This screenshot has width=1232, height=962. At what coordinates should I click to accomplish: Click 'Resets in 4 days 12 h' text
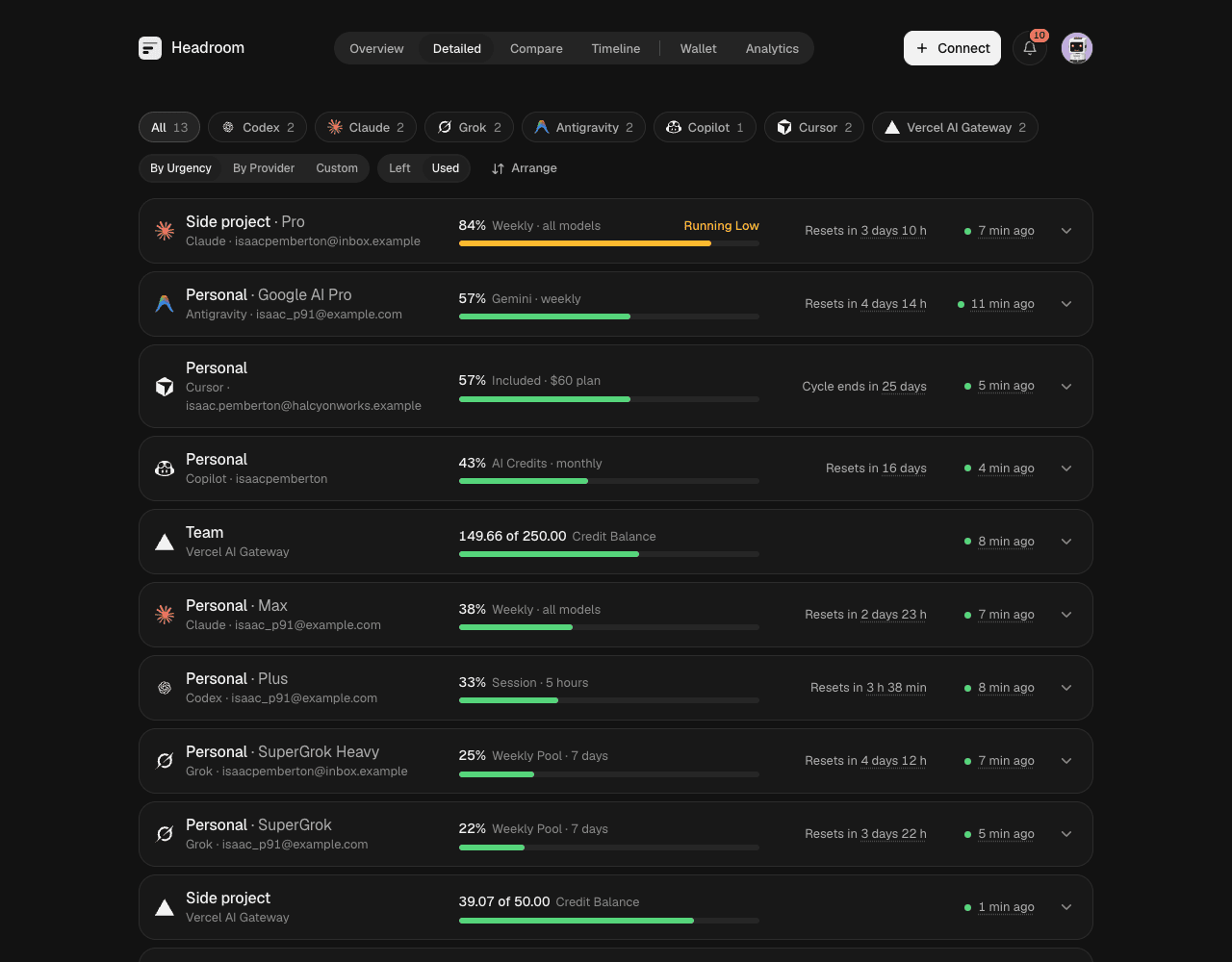[865, 761]
